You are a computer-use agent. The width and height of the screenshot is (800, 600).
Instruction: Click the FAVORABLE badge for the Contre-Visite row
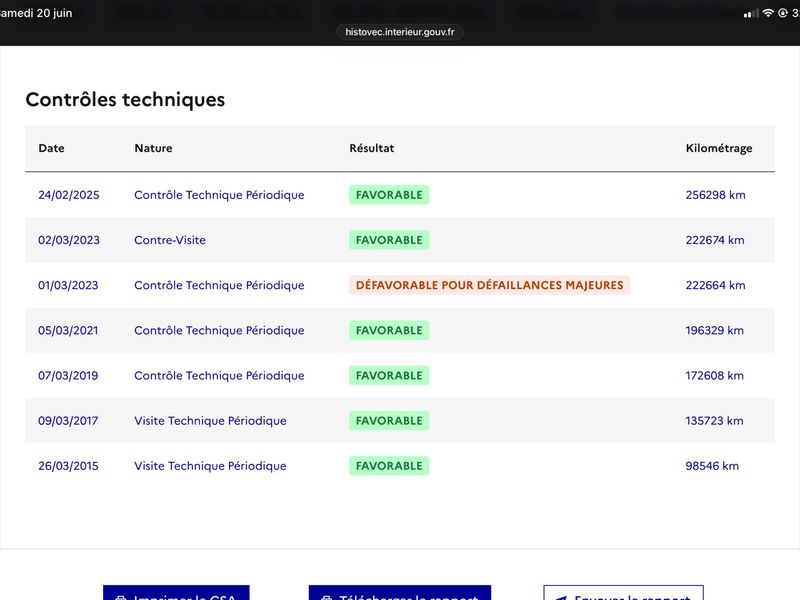[389, 240]
